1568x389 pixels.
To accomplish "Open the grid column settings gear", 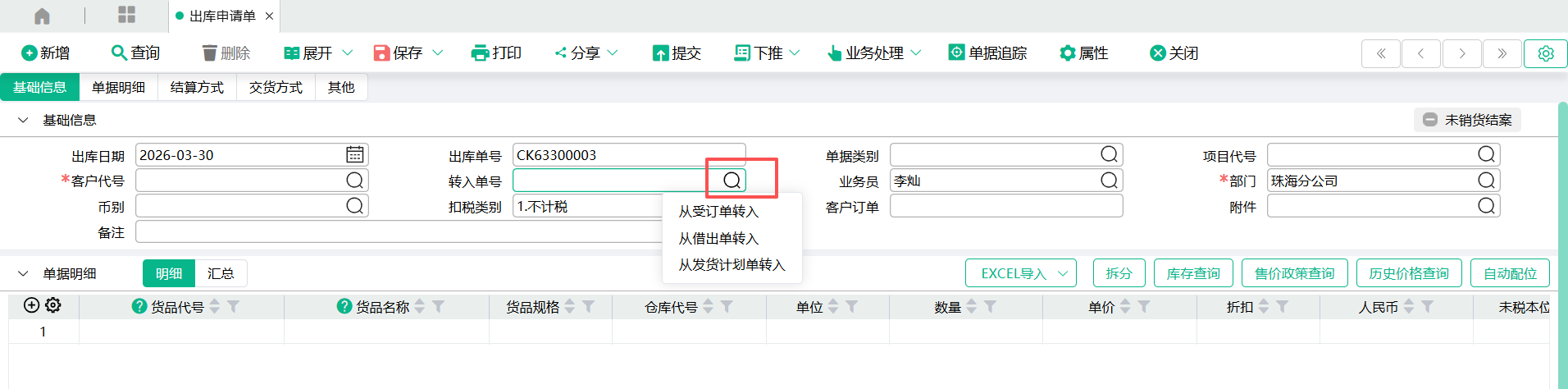I will [x=53, y=305].
